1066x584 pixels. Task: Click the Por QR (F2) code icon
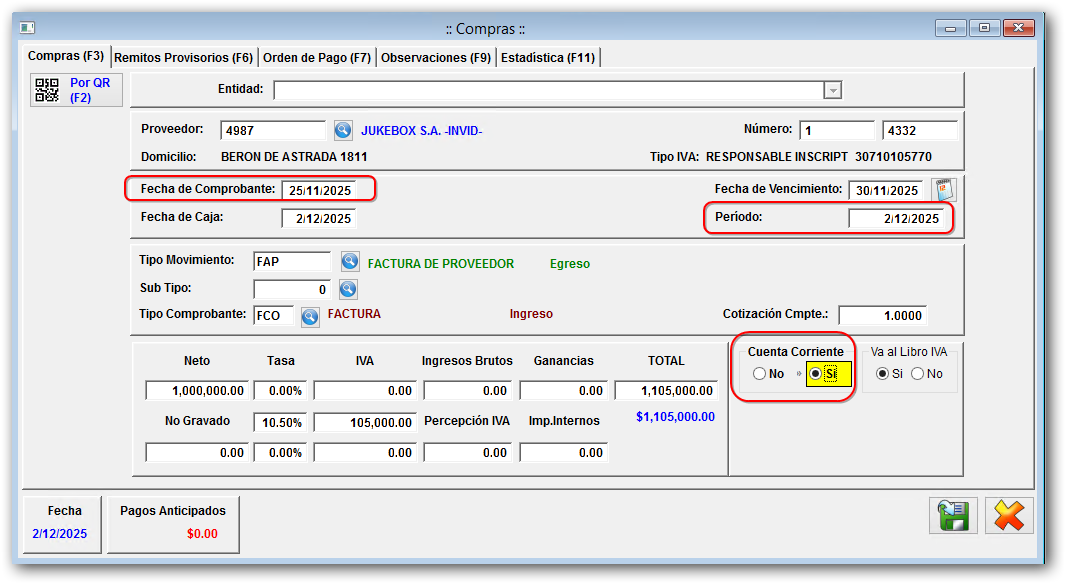(47, 90)
